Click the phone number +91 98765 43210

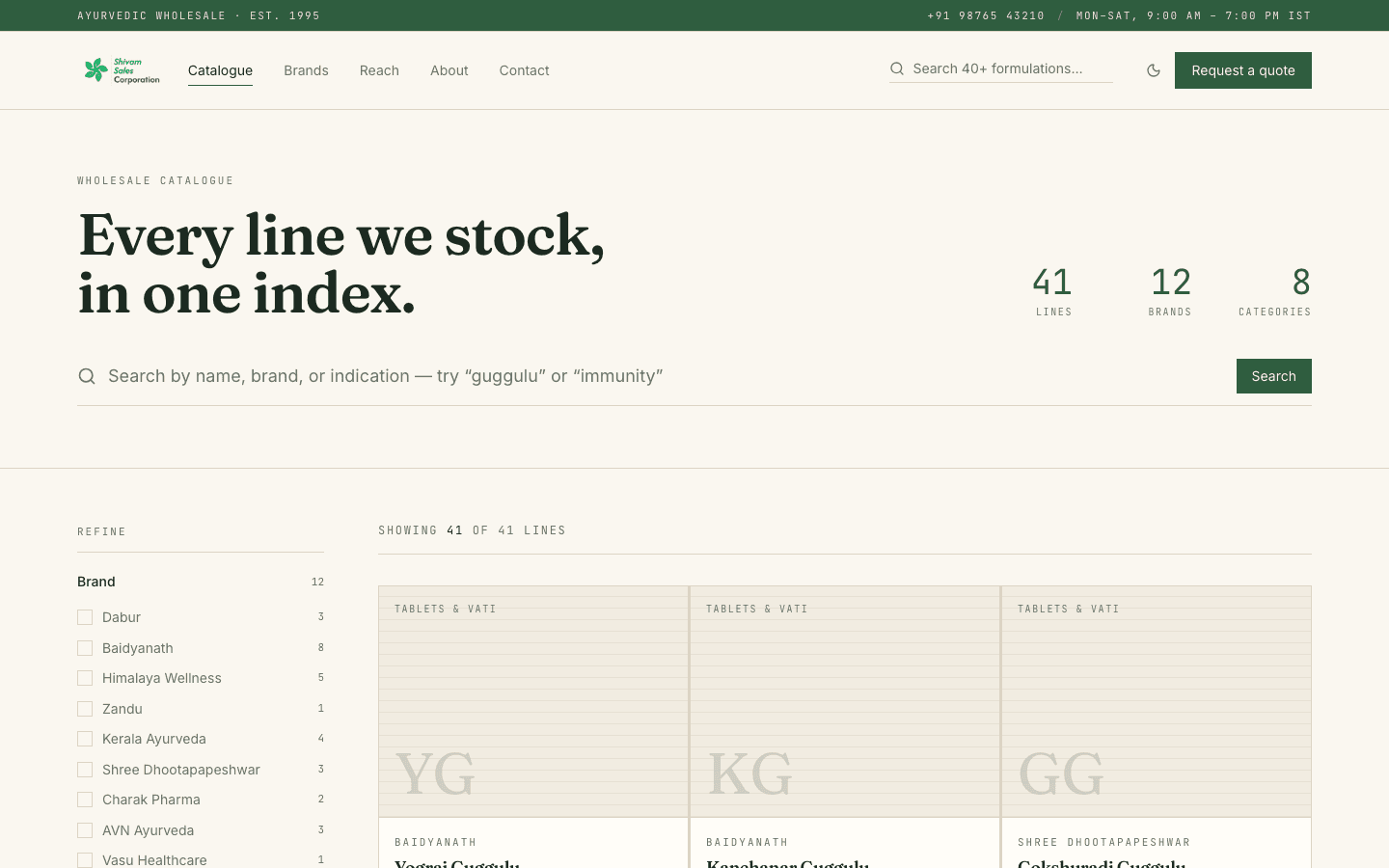[x=986, y=15]
